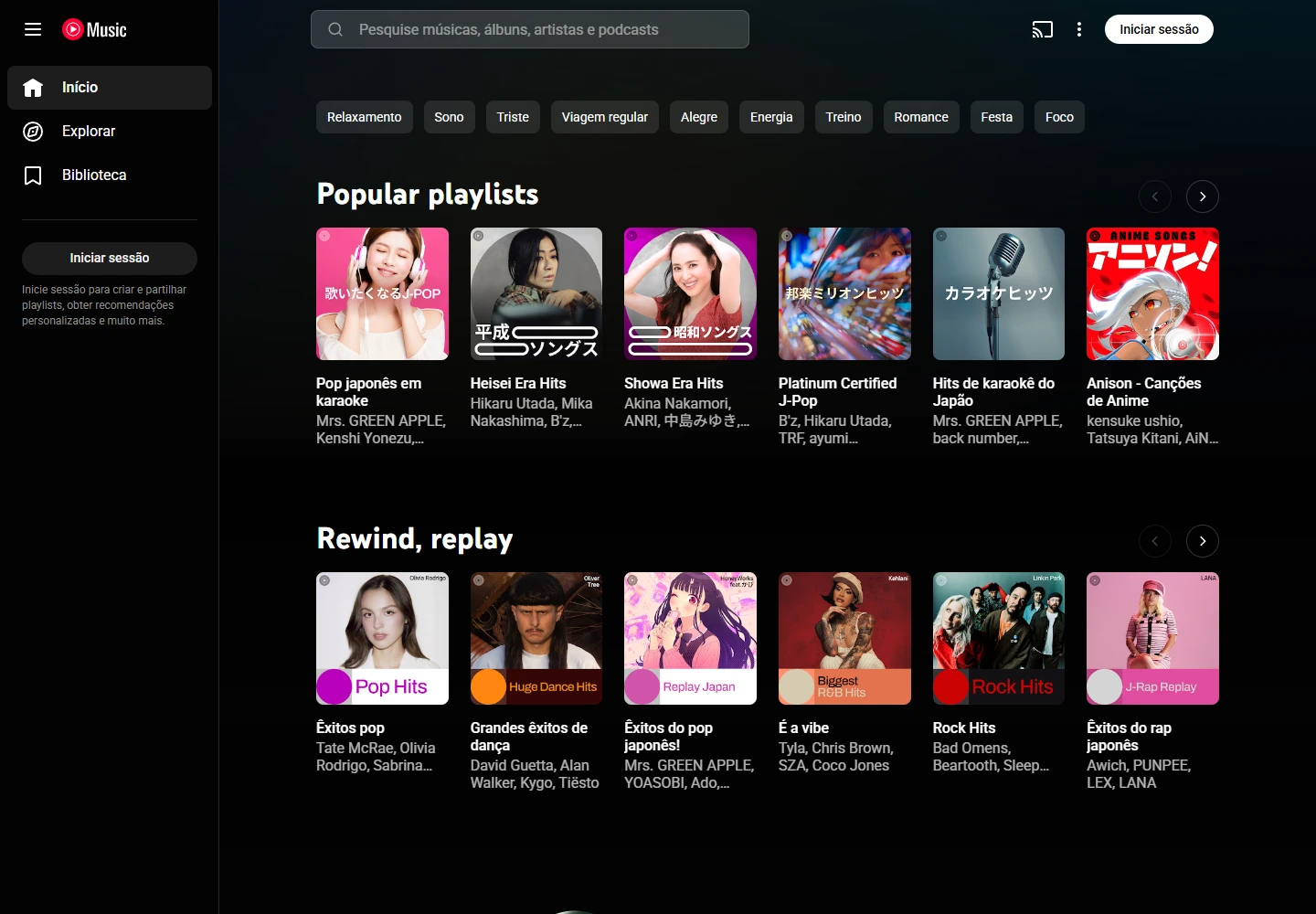Open the Replay Japan cover image
Image resolution: width=1316 pixels, height=914 pixels.
(690, 638)
